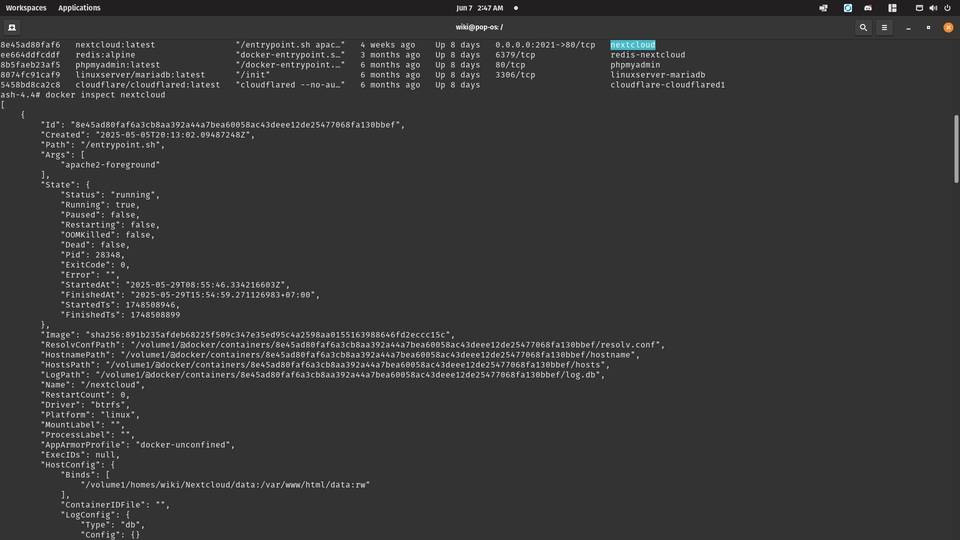The width and height of the screenshot is (960, 540).
Task: Click the "HostnamePath" line
Action: tap(340, 354)
